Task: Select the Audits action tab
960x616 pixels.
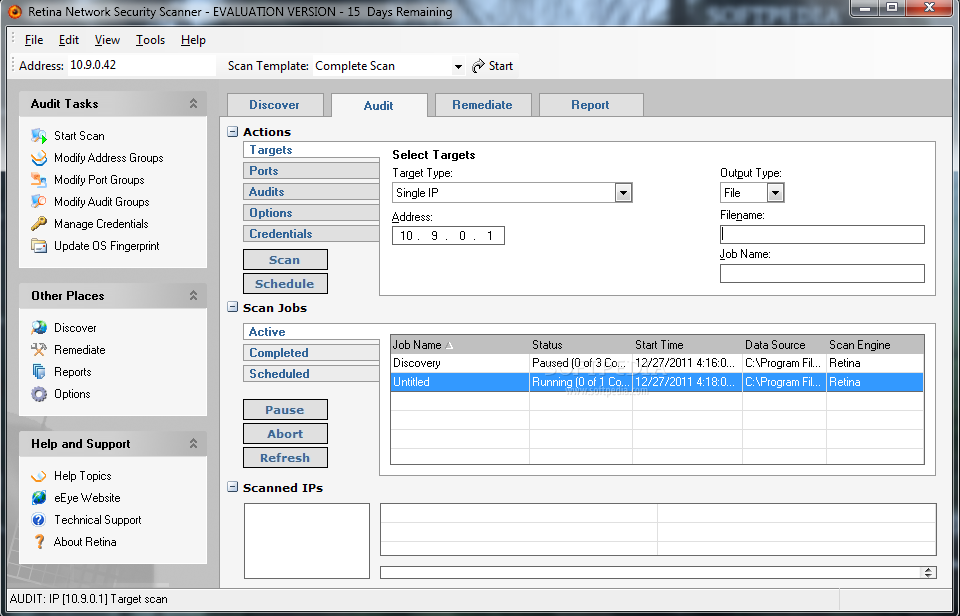Action: point(311,192)
